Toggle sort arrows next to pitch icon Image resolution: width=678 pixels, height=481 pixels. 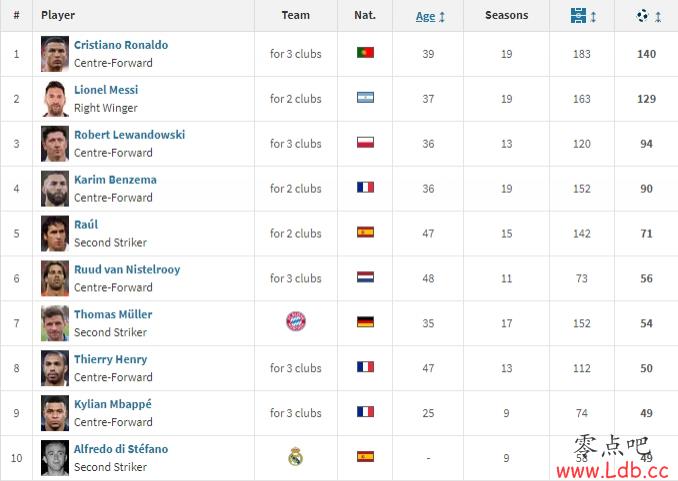[x=593, y=17]
